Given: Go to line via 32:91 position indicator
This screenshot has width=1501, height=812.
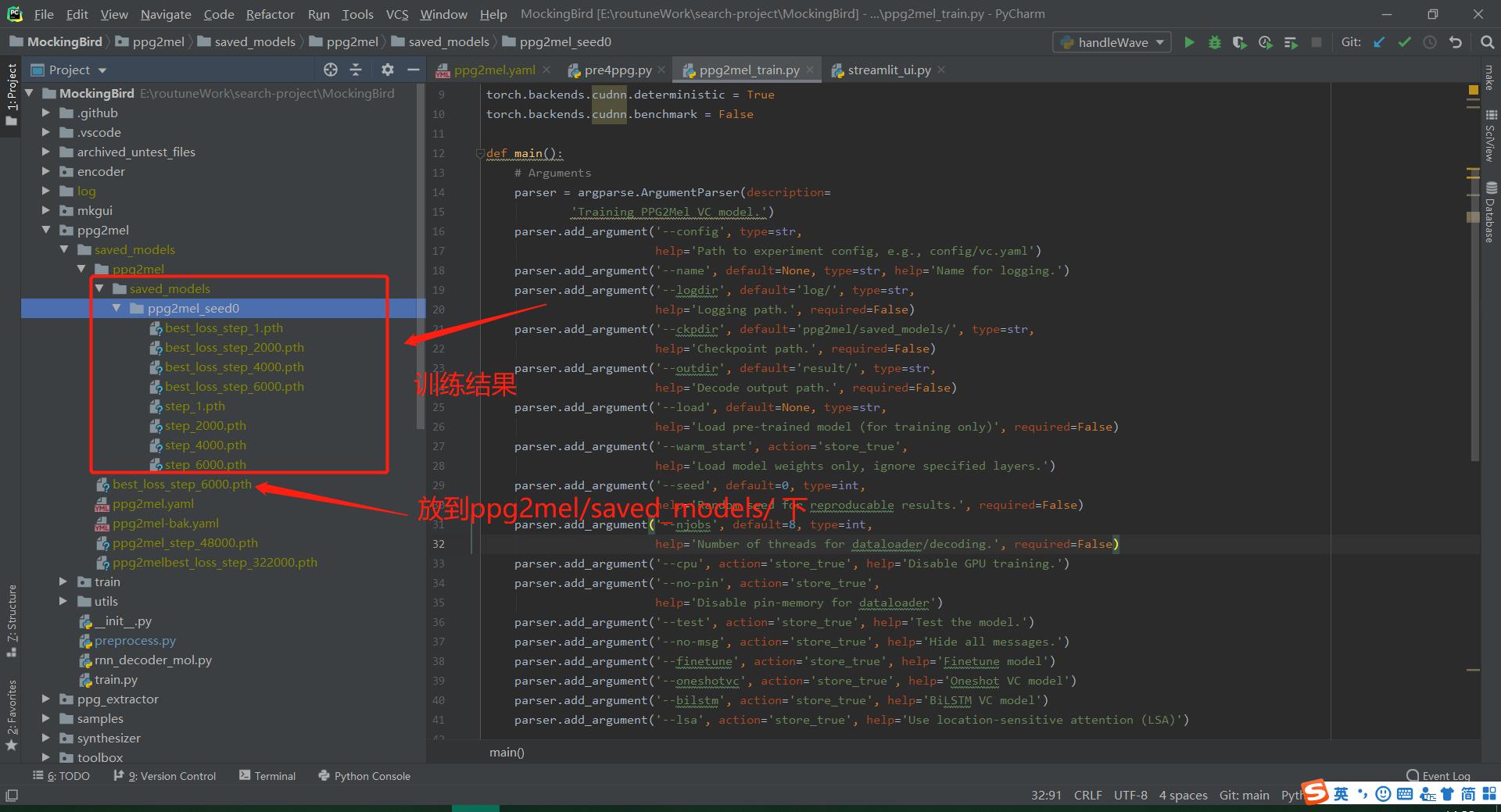Looking at the screenshot, I should (1046, 795).
